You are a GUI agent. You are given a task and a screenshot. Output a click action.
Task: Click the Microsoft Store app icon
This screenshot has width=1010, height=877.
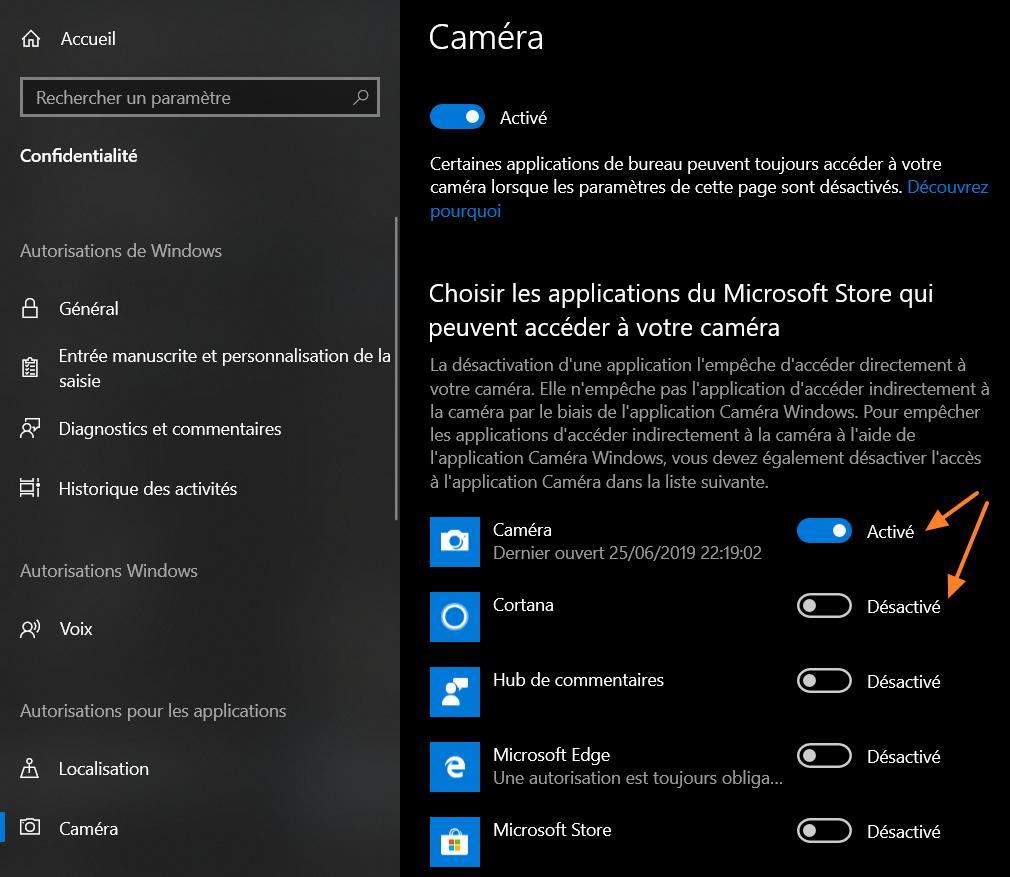point(455,842)
